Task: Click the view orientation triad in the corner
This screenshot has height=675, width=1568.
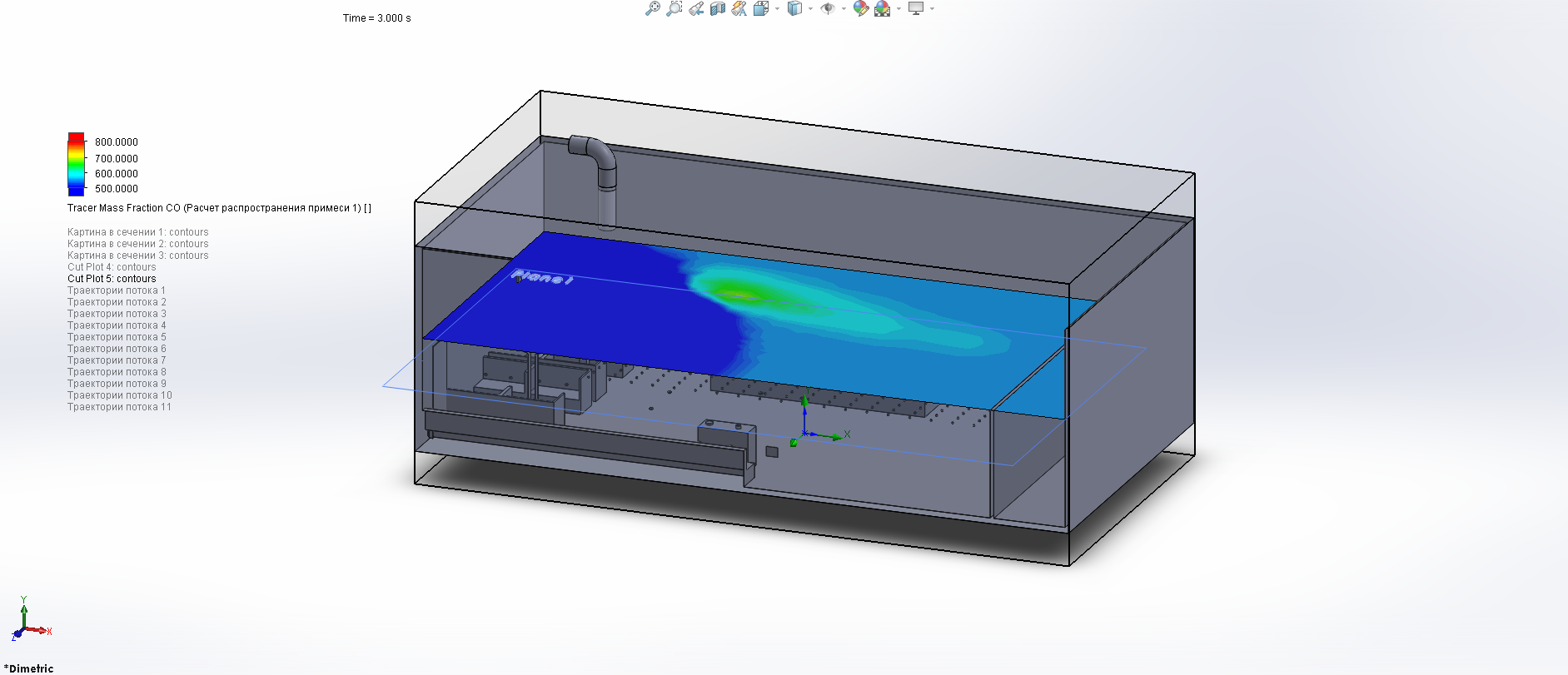Action: click(x=32, y=618)
